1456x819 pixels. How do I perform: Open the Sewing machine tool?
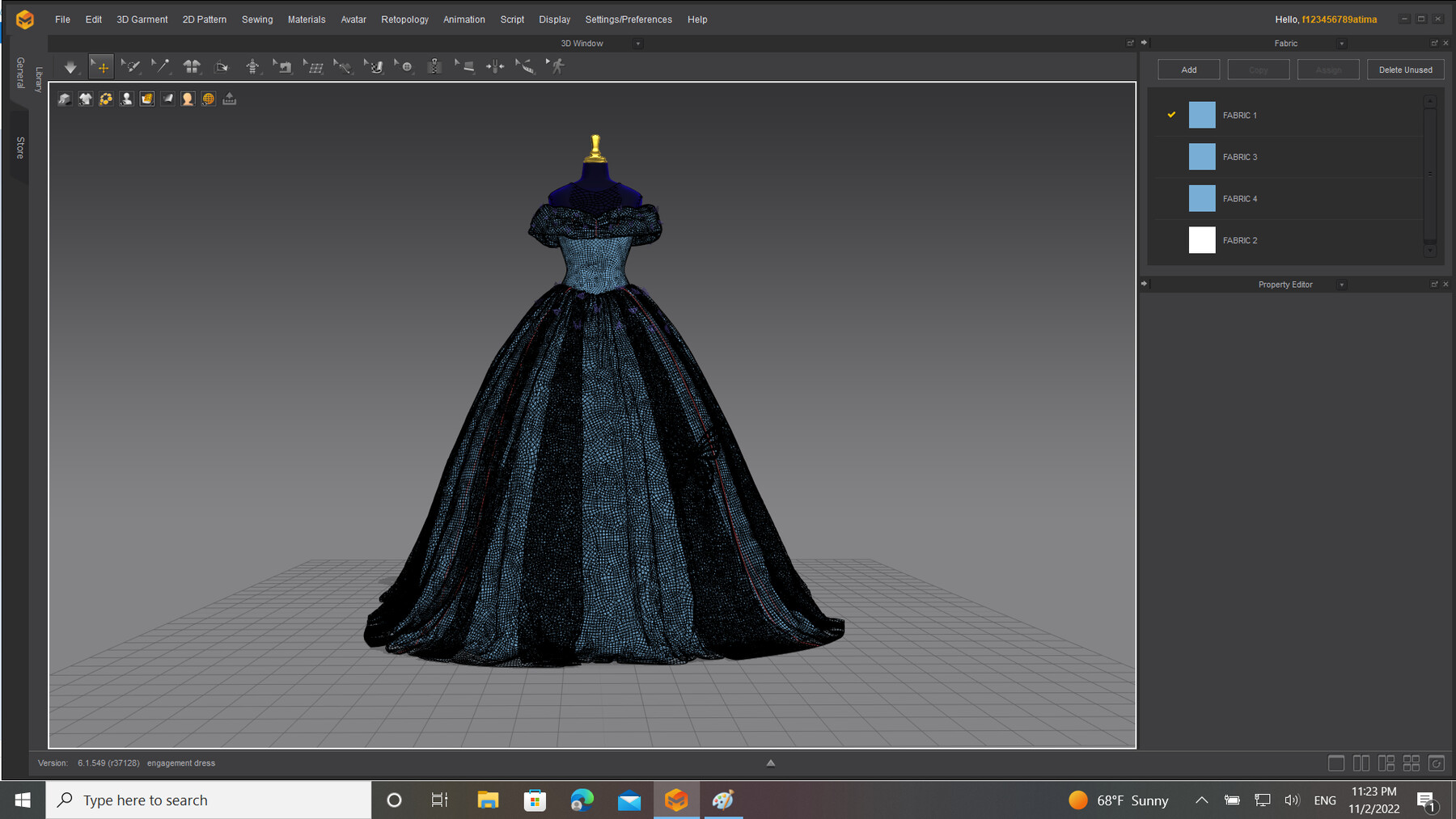pos(282,66)
